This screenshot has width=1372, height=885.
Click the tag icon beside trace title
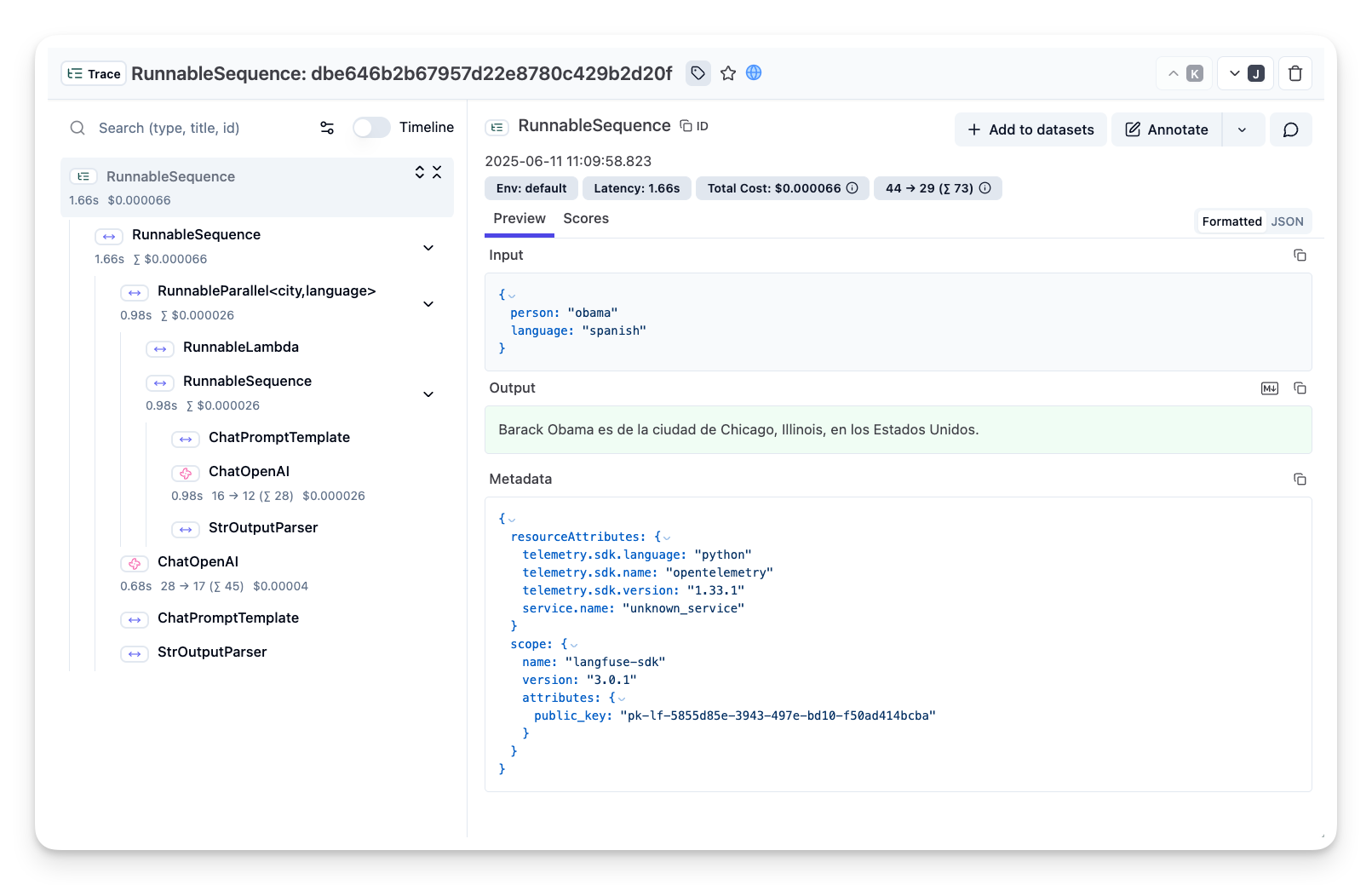pos(697,73)
